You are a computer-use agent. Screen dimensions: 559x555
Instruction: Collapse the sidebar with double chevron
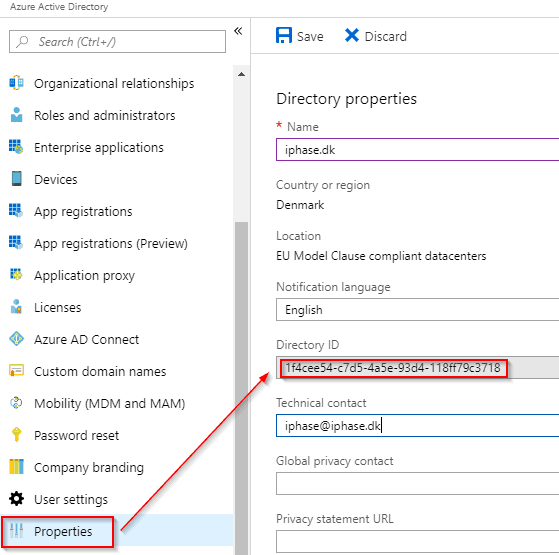tap(238, 31)
